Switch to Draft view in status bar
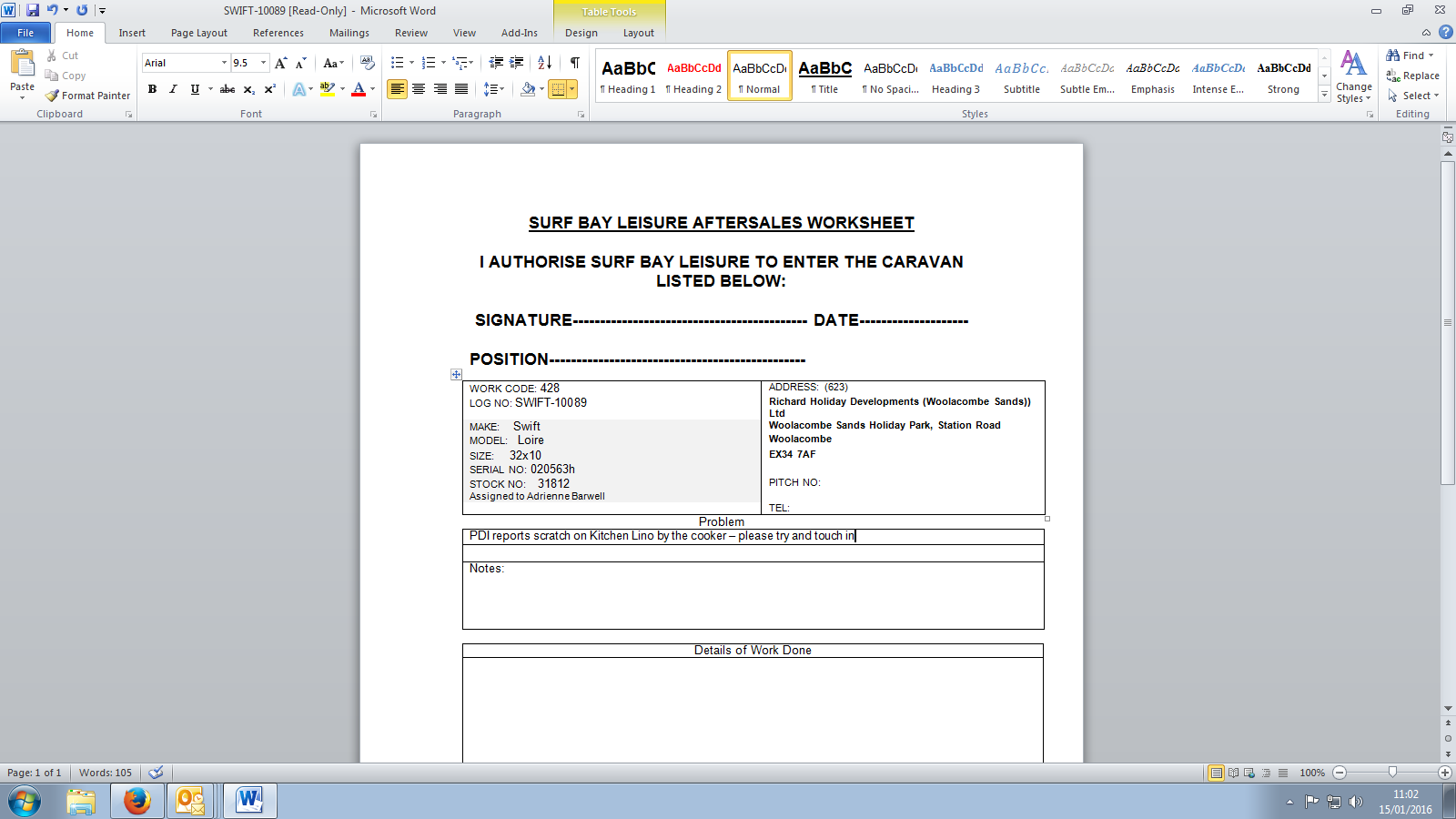This screenshot has width=1456, height=819. (1283, 773)
